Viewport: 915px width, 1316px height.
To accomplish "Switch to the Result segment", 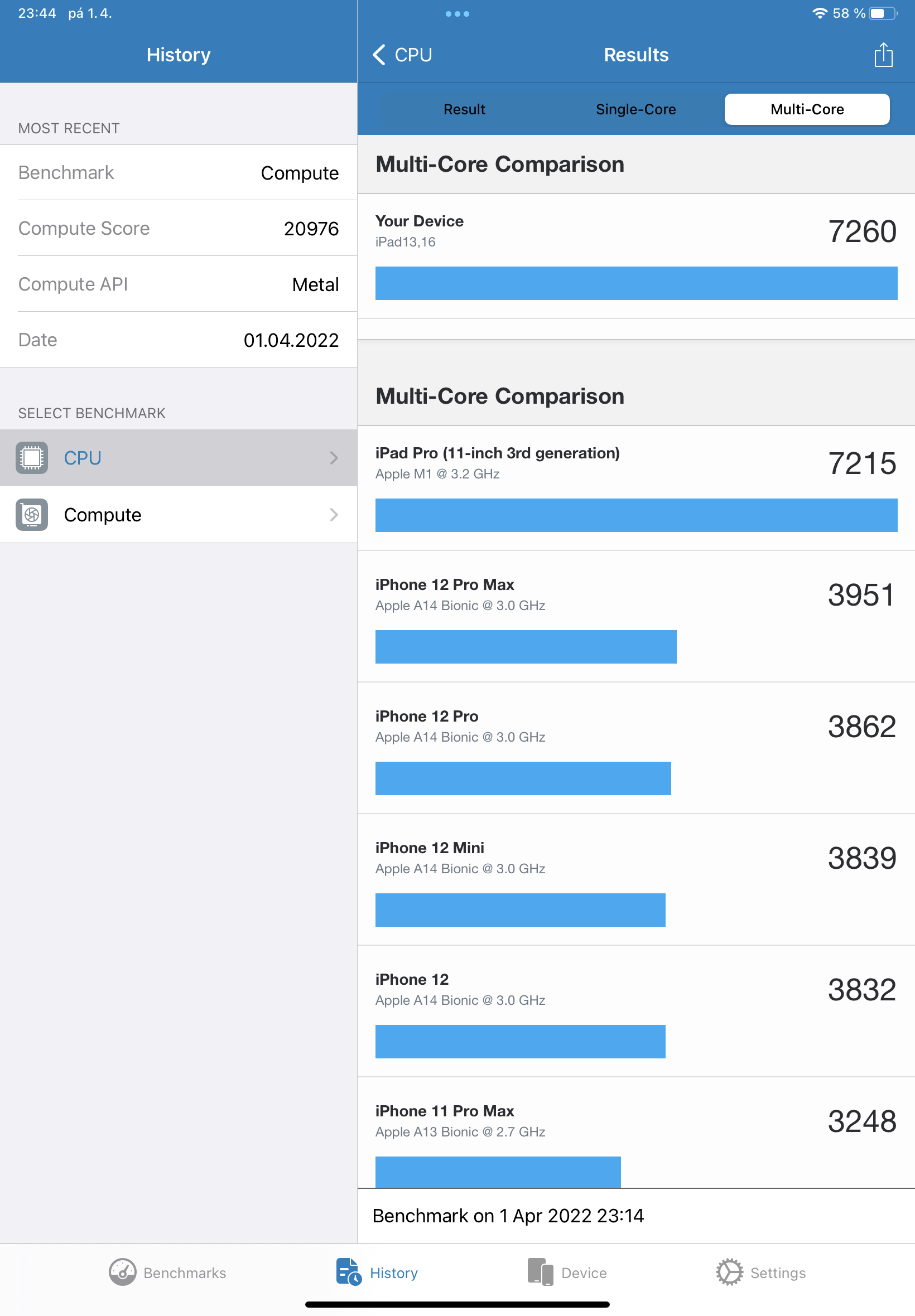I will point(464,109).
